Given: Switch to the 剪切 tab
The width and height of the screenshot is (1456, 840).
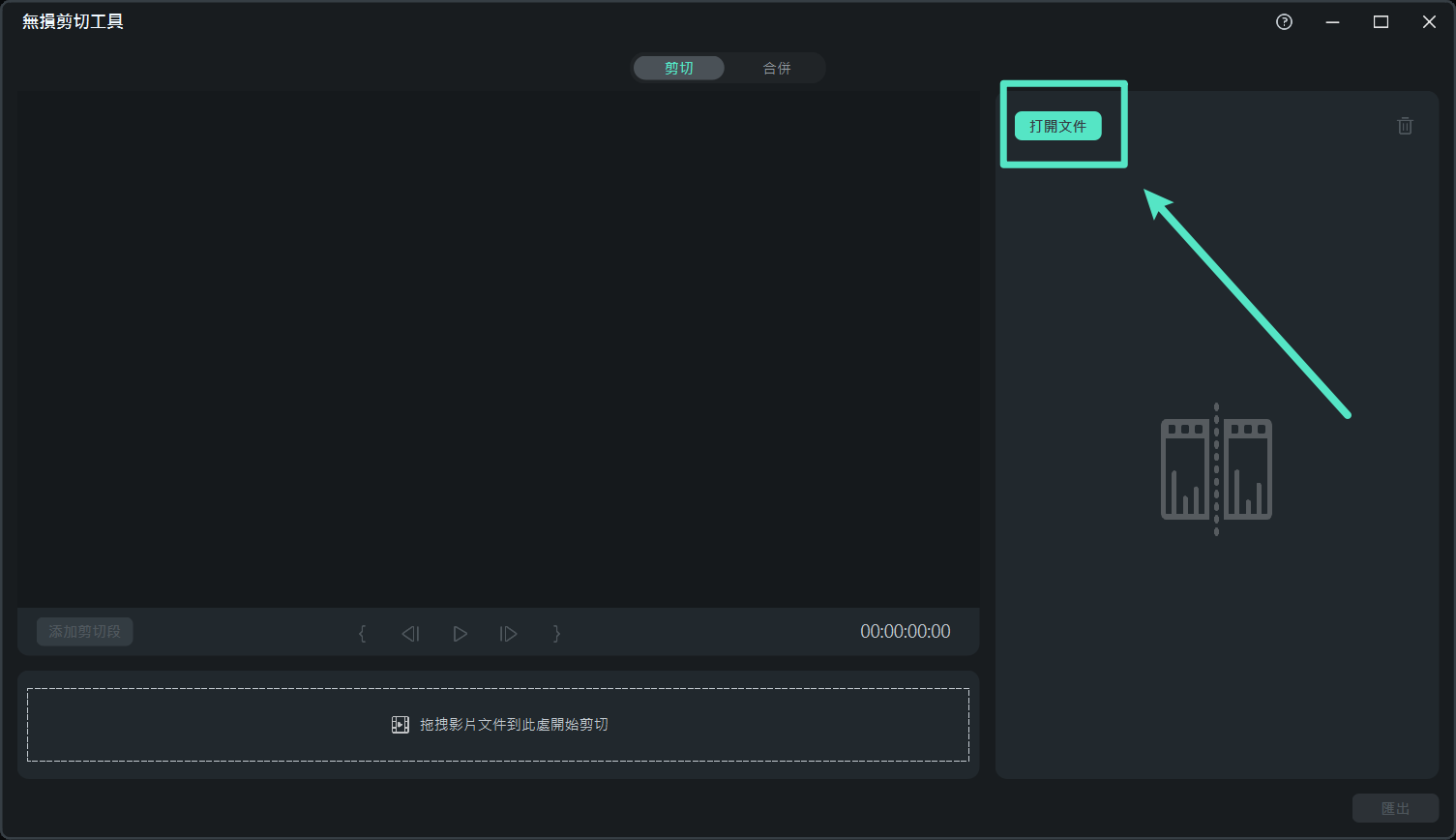Looking at the screenshot, I should (679, 68).
